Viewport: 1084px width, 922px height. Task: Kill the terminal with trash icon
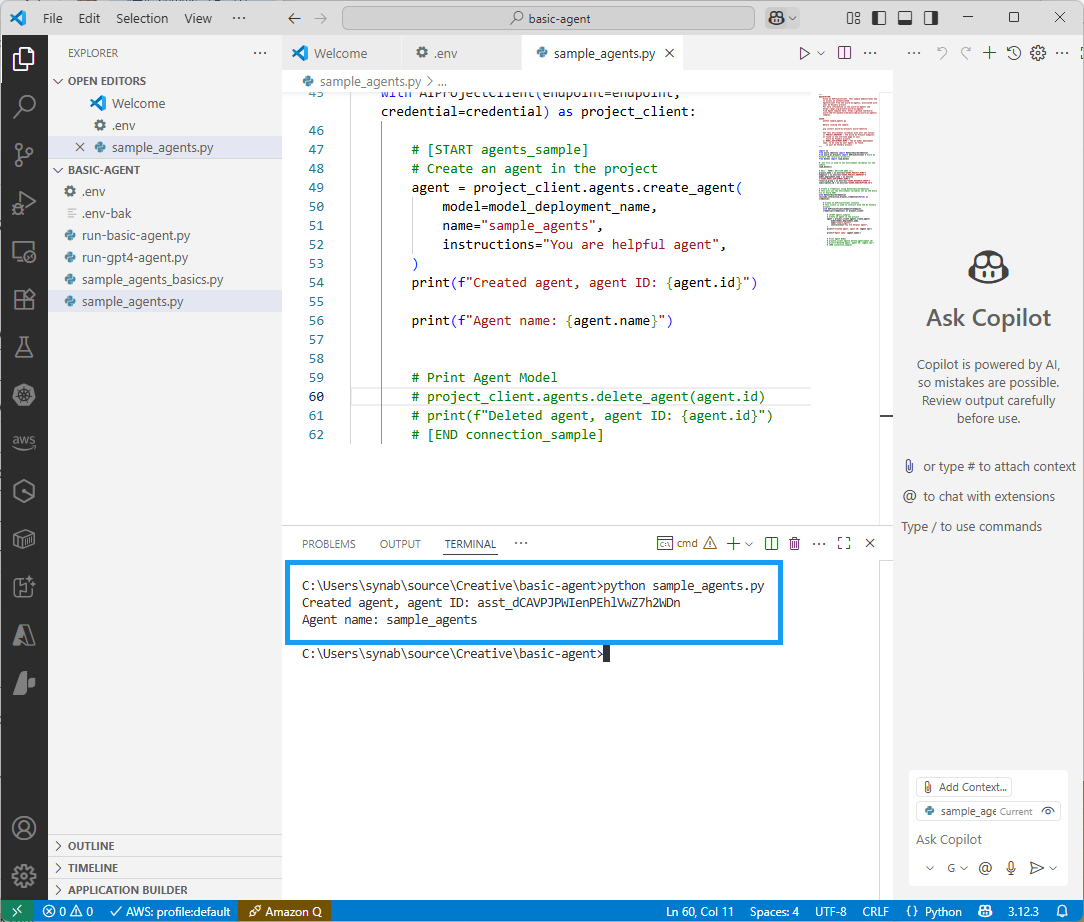tap(794, 543)
